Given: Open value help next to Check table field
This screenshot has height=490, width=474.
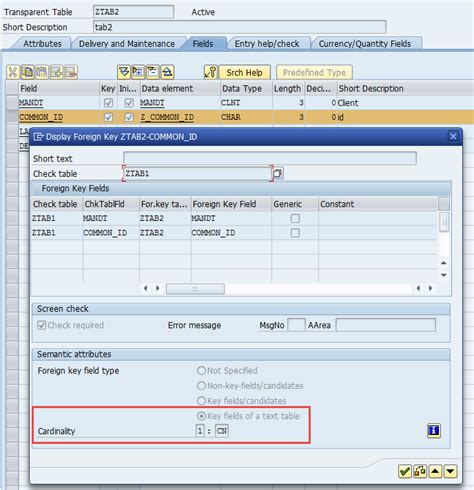Looking at the screenshot, I should click(277, 173).
